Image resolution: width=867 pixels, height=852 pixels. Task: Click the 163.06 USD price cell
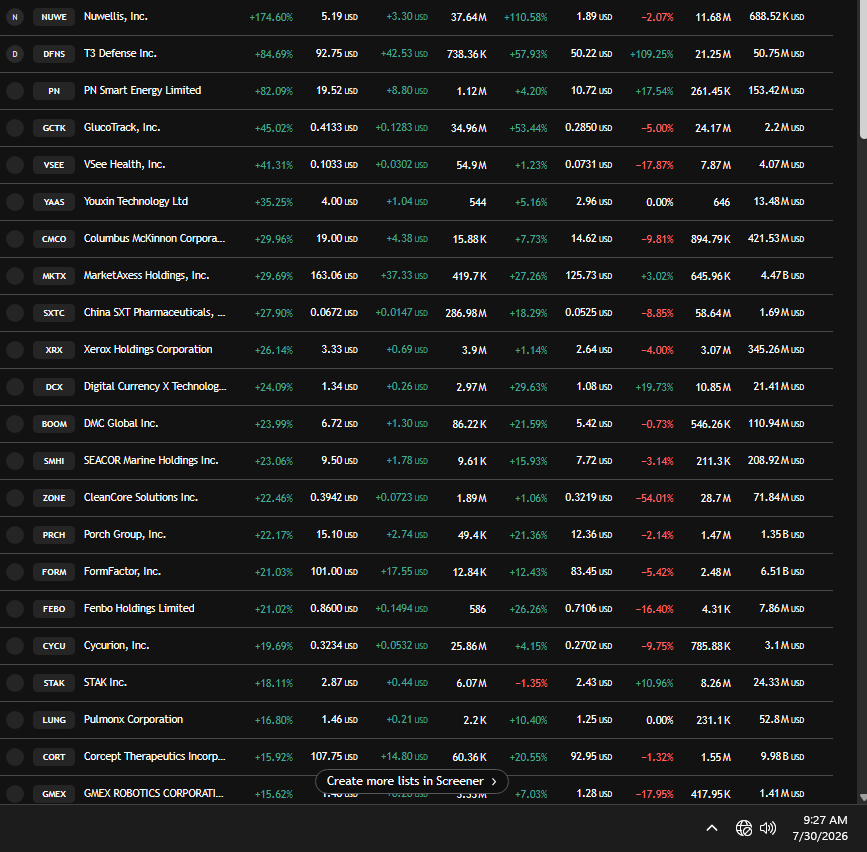(334, 275)
